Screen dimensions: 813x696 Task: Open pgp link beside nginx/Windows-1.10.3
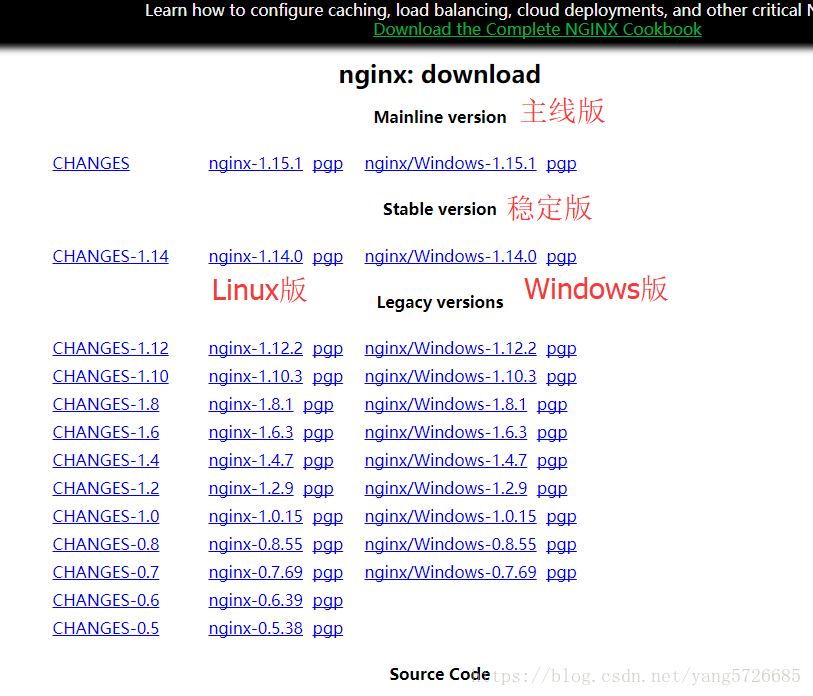(562, 378)
